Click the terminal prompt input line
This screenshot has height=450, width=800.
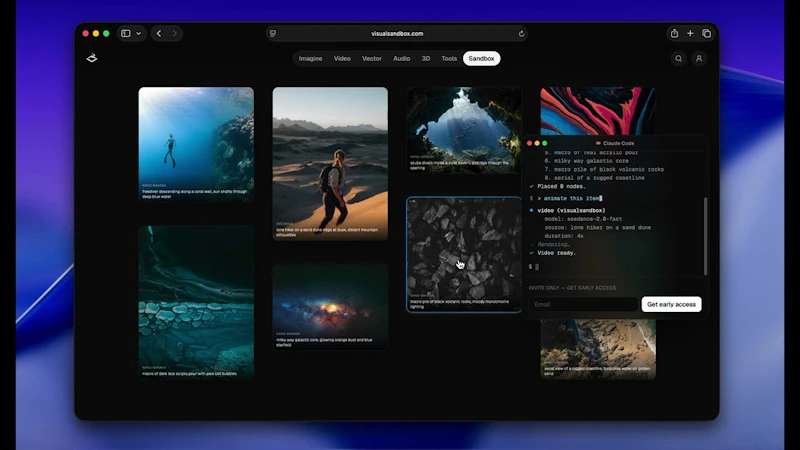615,267
